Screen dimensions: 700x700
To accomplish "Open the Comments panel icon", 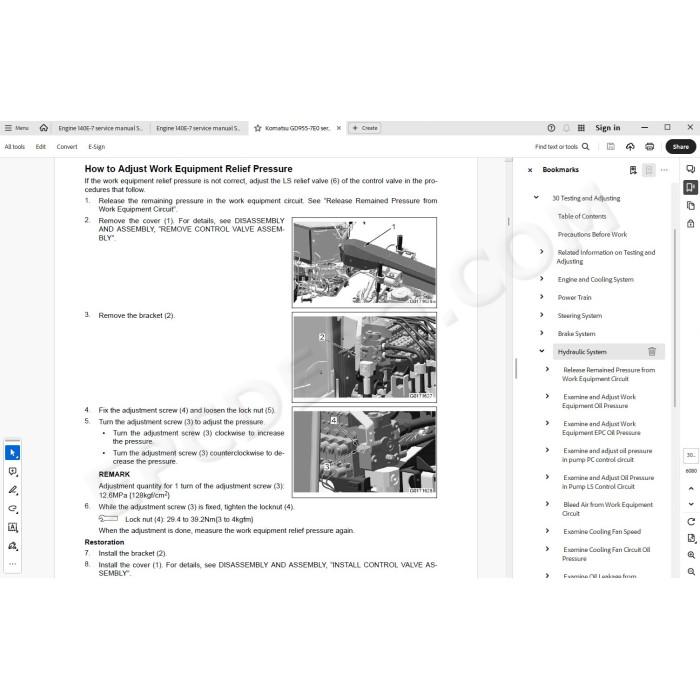I will pyautogui.click(x=691, y=169).
